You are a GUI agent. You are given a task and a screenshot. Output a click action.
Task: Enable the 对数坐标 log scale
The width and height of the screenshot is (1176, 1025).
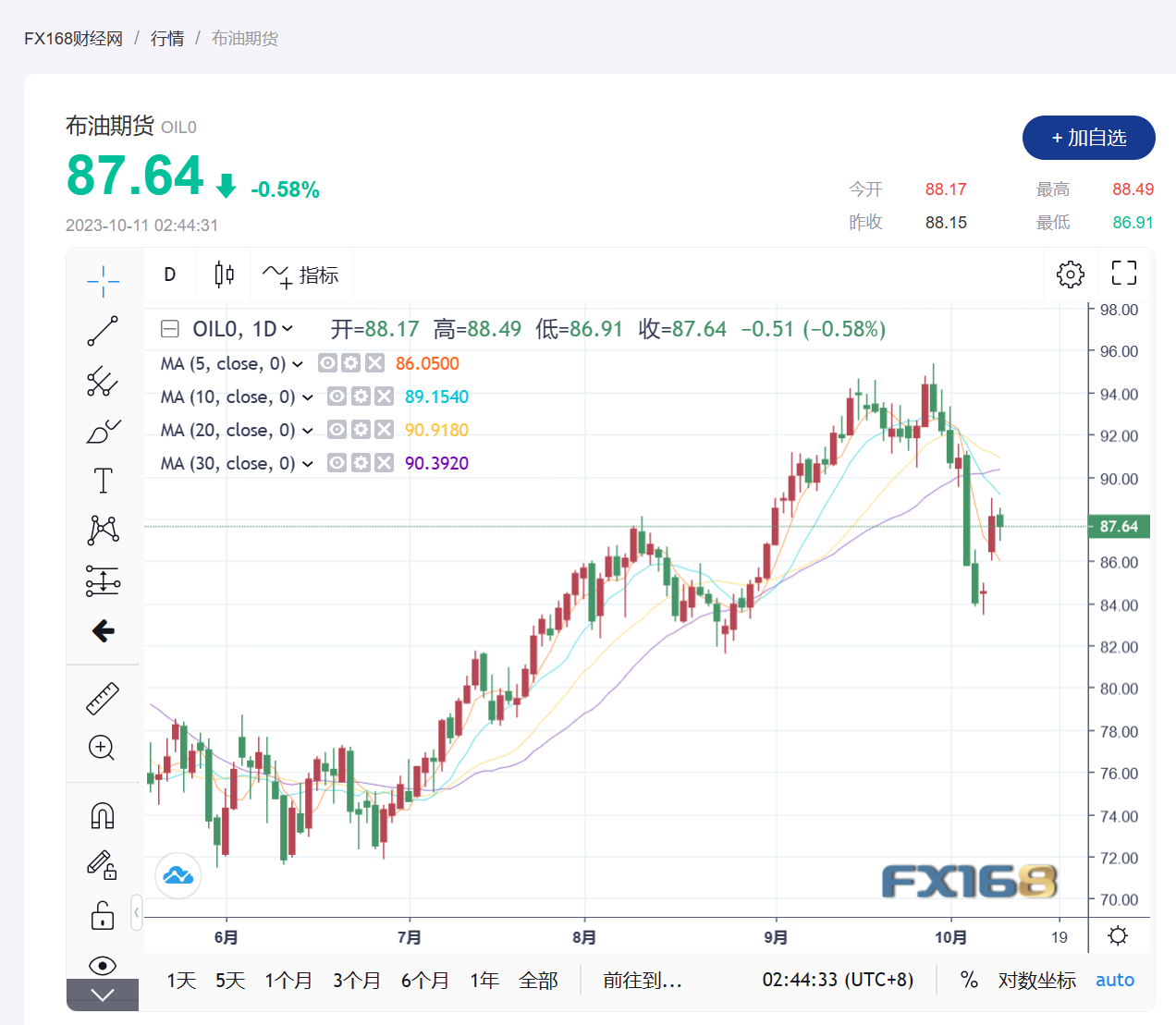pos(1036,980)
